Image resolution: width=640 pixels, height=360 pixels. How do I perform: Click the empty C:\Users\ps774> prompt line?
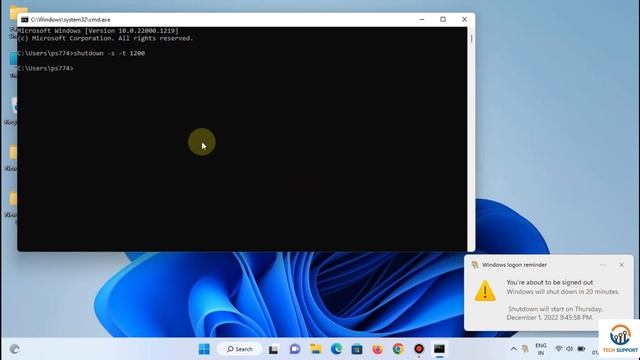45,69
